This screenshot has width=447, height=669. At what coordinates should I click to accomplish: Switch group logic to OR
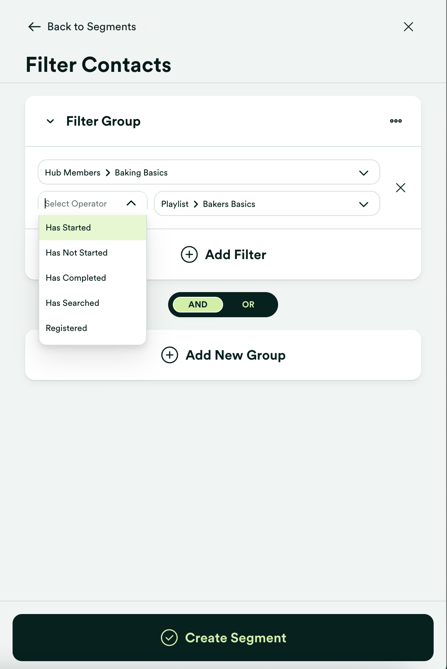[248, 305]
